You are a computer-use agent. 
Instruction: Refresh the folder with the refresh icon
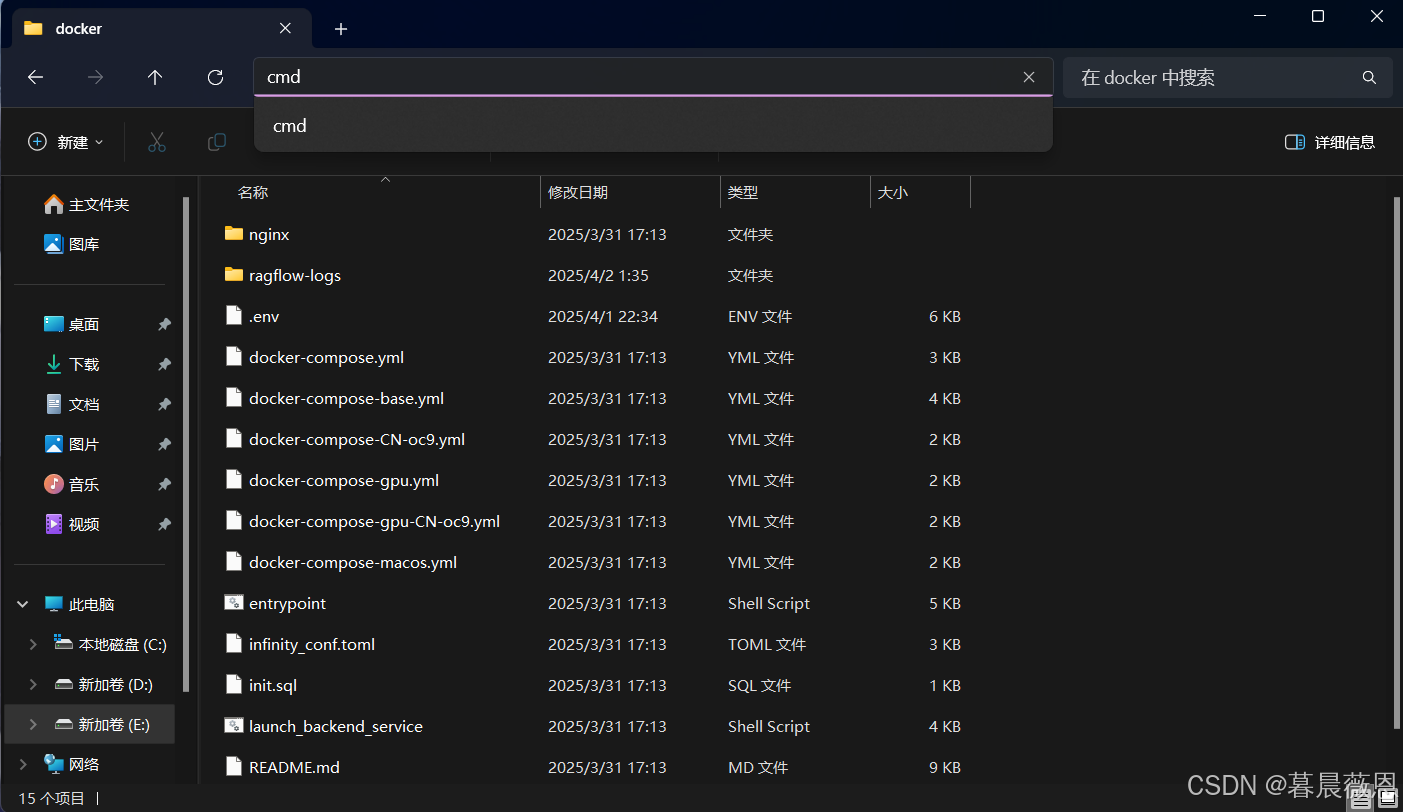tap(215, 77)
